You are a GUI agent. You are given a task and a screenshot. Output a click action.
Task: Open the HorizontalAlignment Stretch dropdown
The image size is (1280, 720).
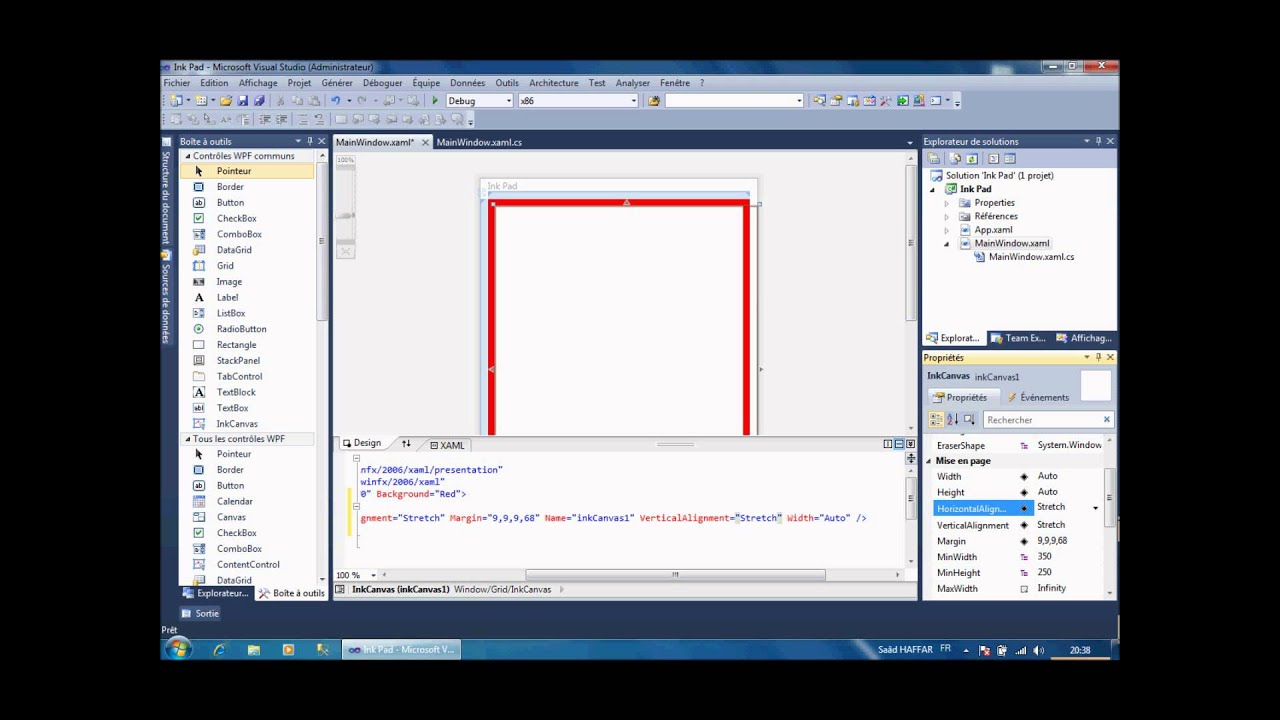[1095, 509]
